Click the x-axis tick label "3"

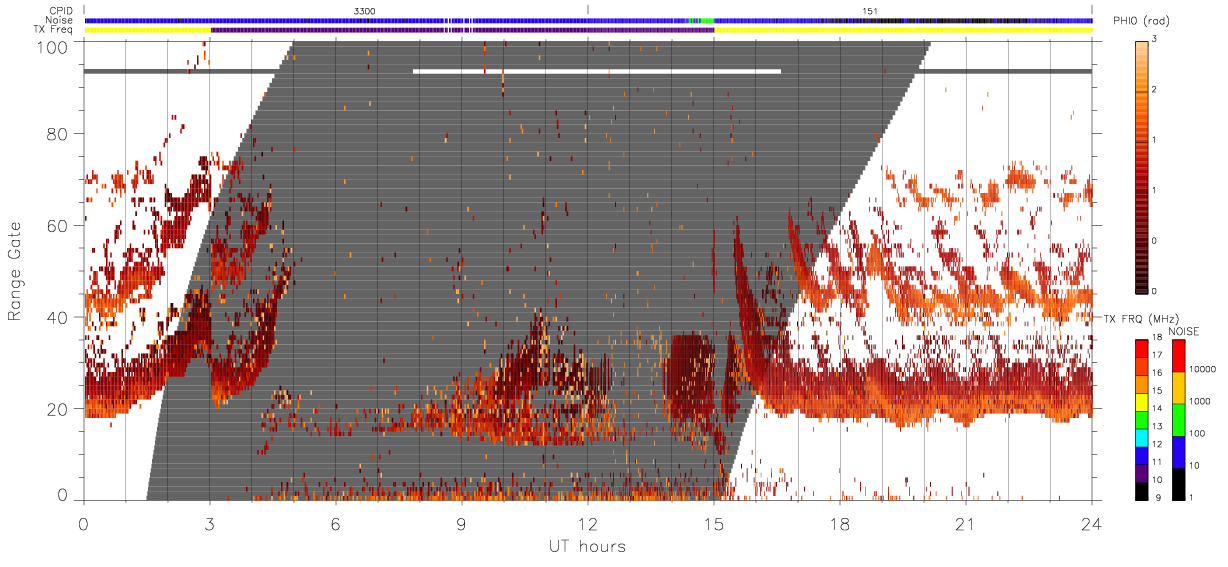tap(209, 523)
